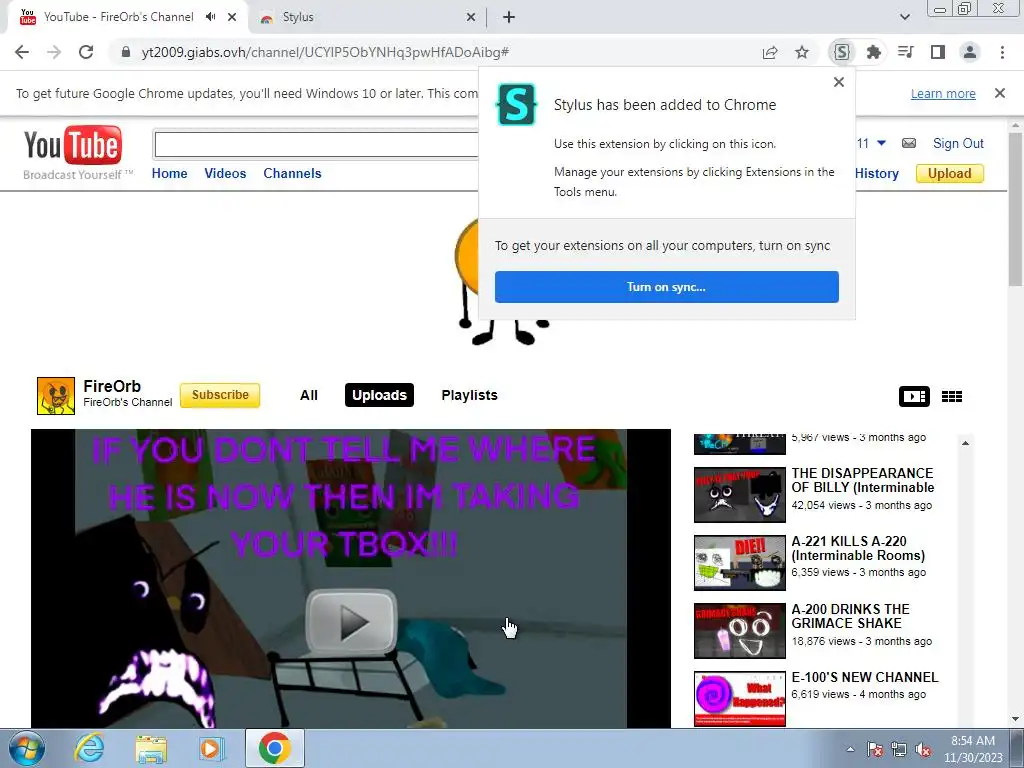Open the Windows Start button

tap(26, 748)
